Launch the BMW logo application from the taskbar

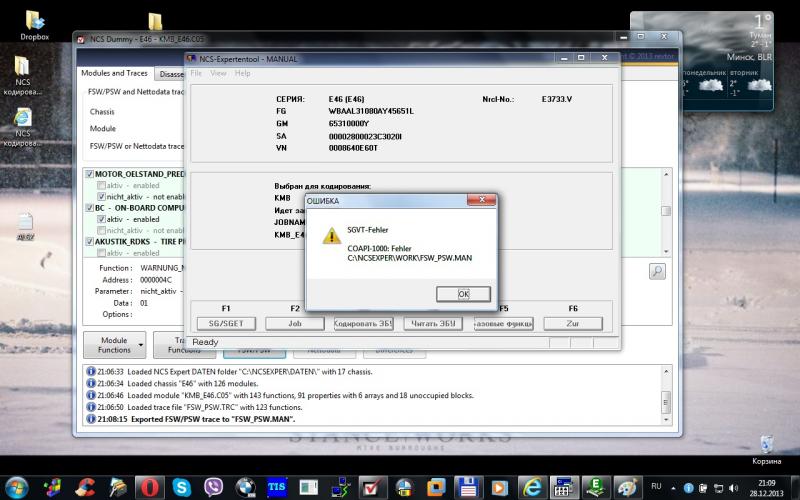(245, 487)
